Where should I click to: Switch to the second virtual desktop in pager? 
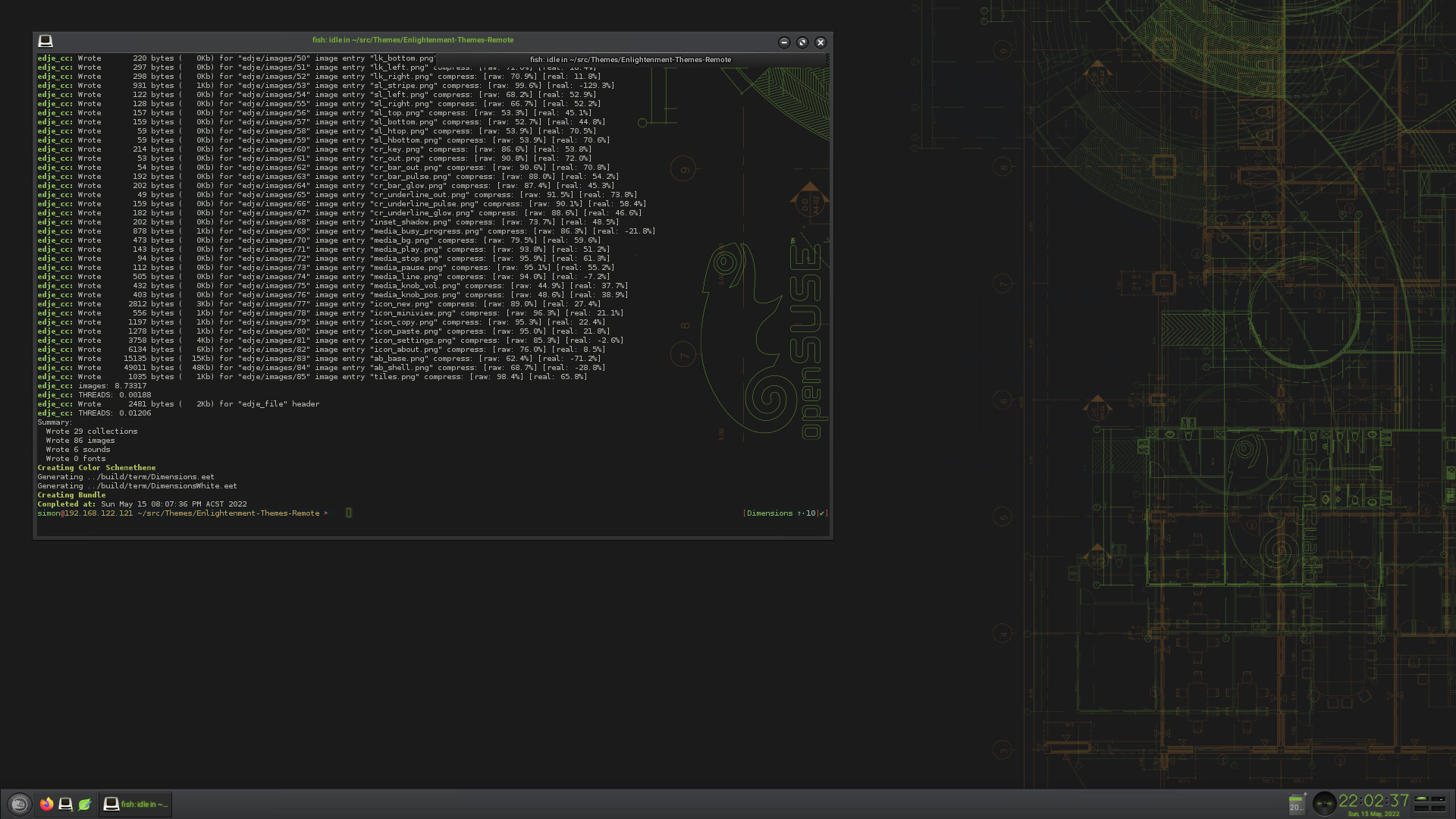[1439, 799]
